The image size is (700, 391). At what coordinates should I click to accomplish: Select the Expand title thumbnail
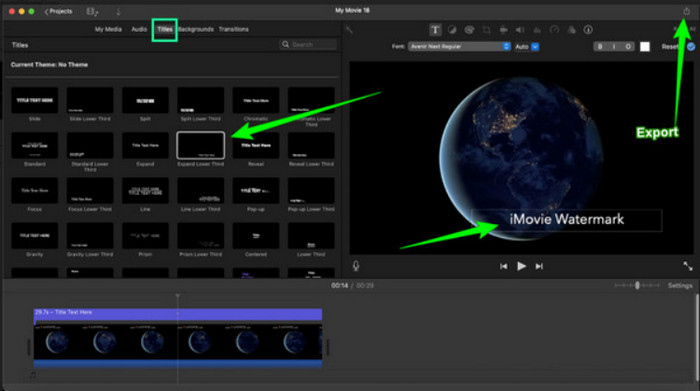[x=145, y=146]
